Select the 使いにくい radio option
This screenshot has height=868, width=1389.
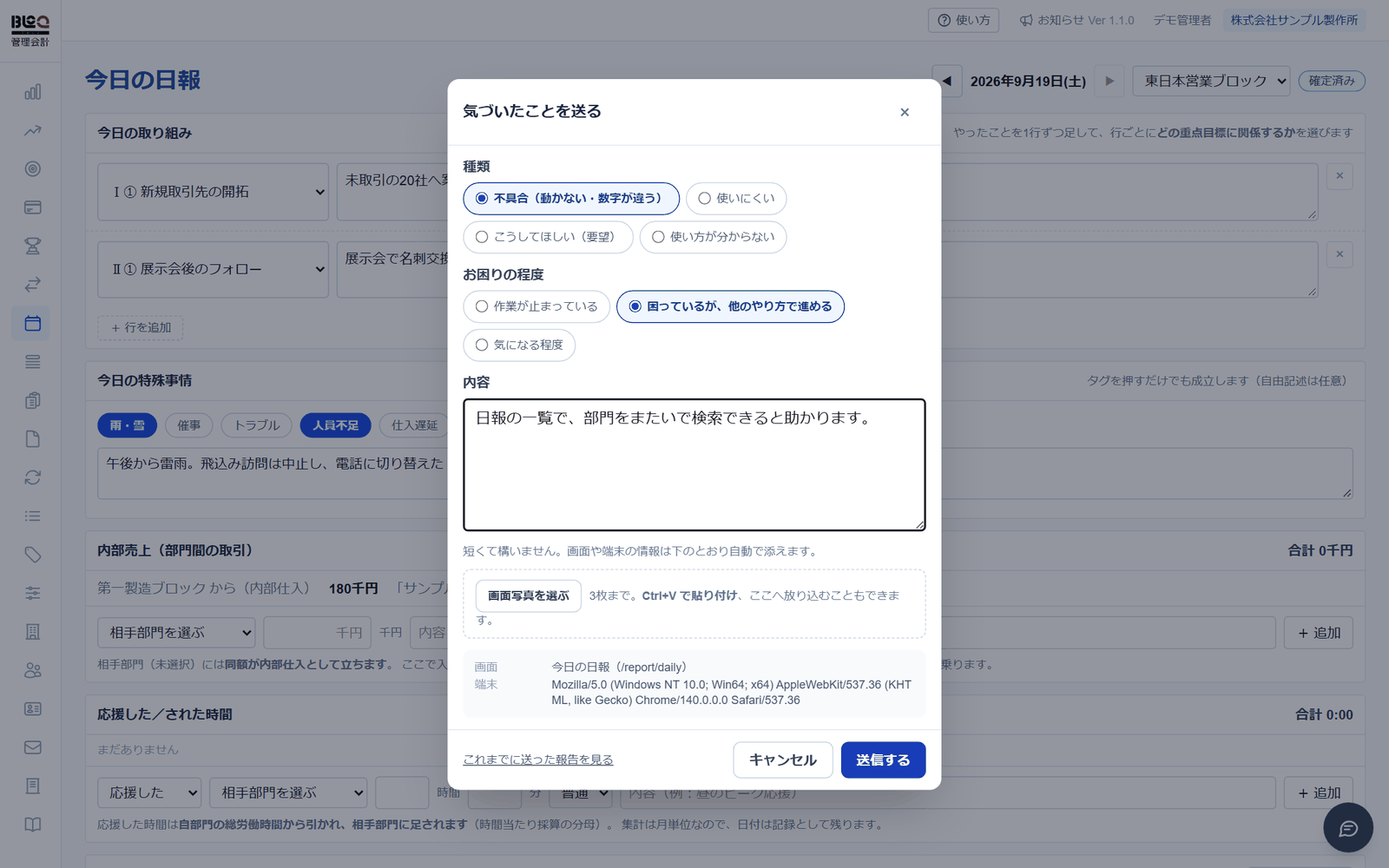(736, 199)
